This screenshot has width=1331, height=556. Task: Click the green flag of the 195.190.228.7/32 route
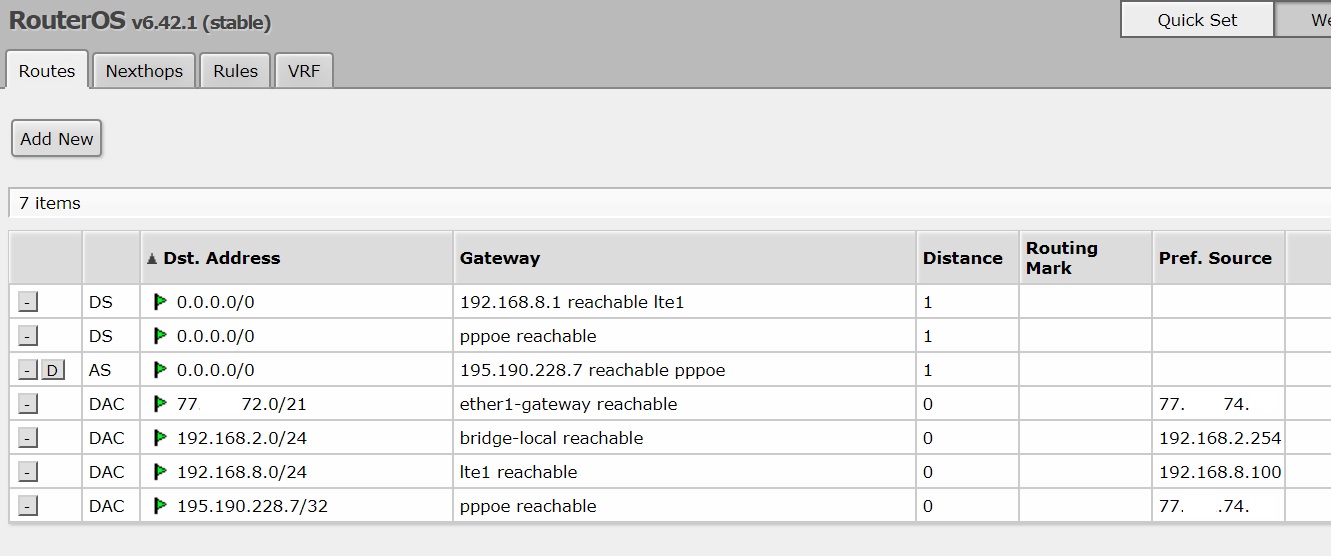pyautogui.click(x=160, y=506)
